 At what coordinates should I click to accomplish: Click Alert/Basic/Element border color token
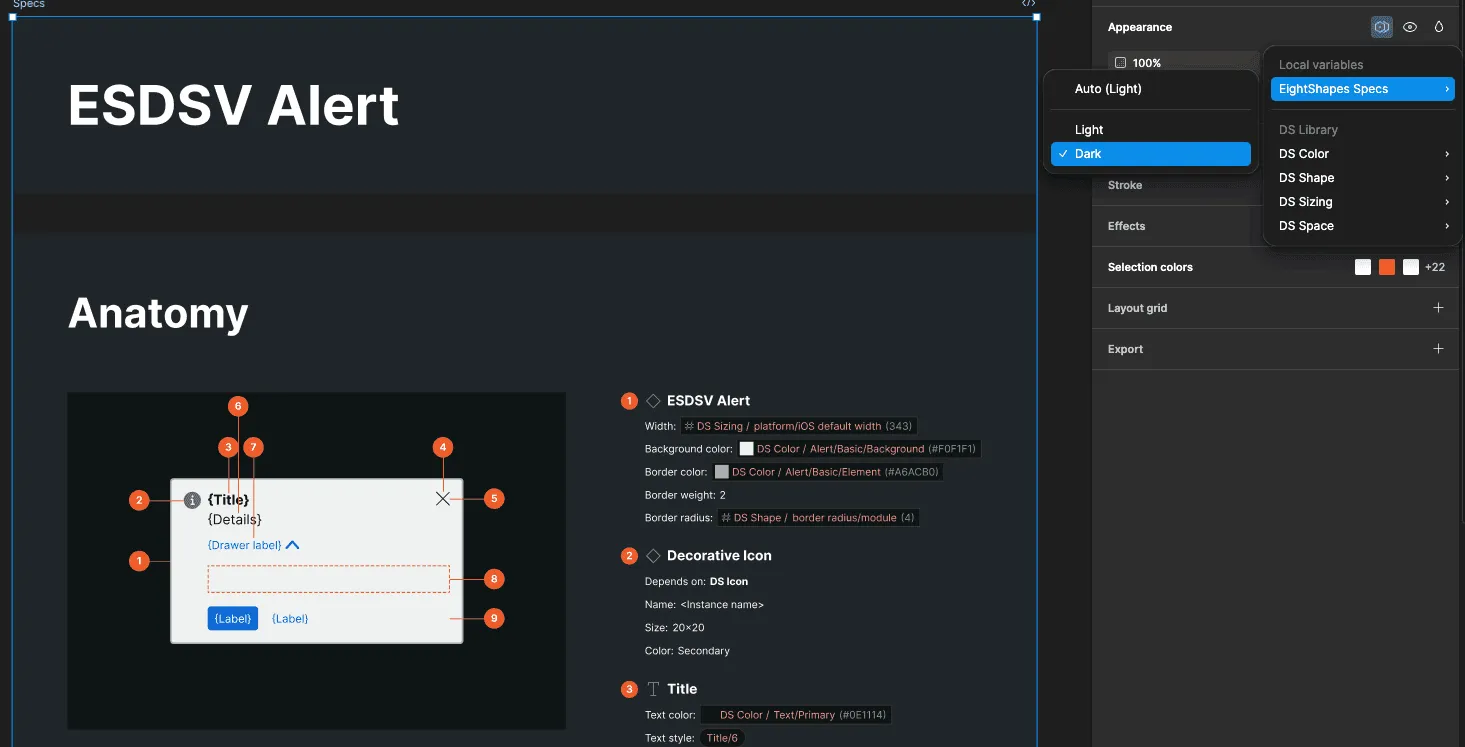coord(827,472)
